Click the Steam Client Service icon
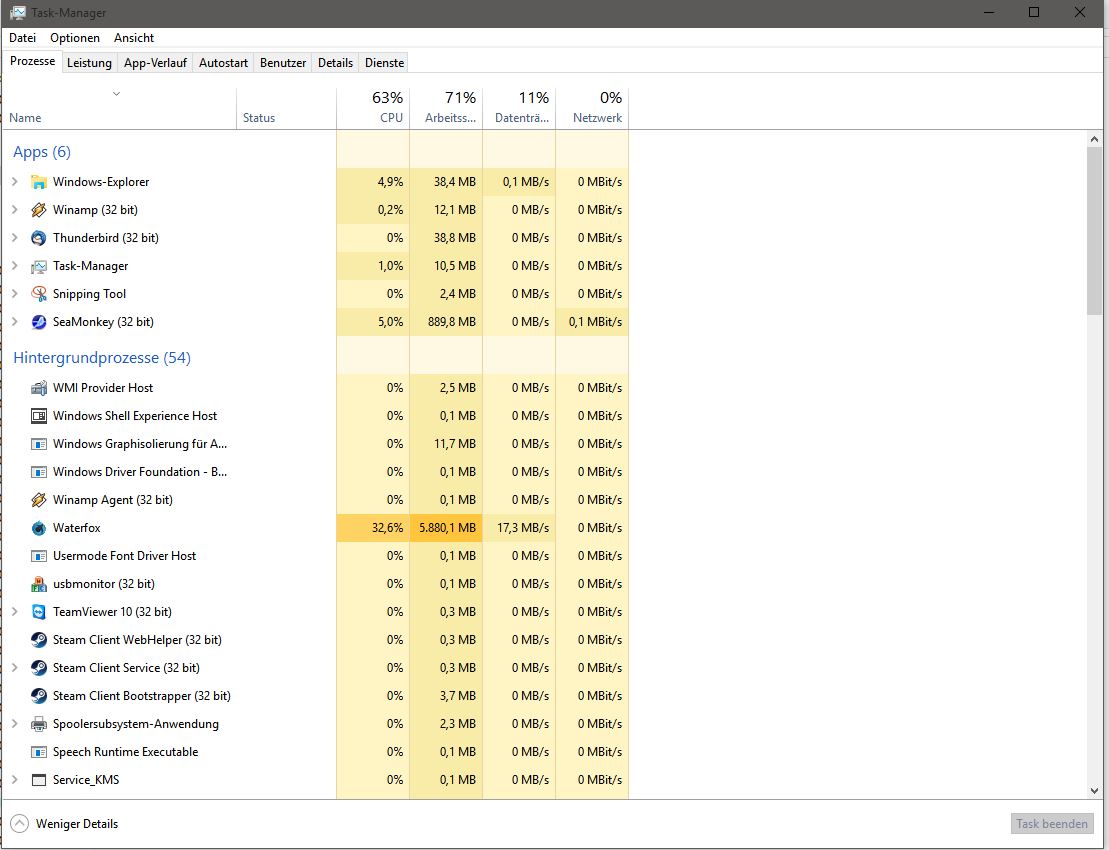 coord(39,668)
